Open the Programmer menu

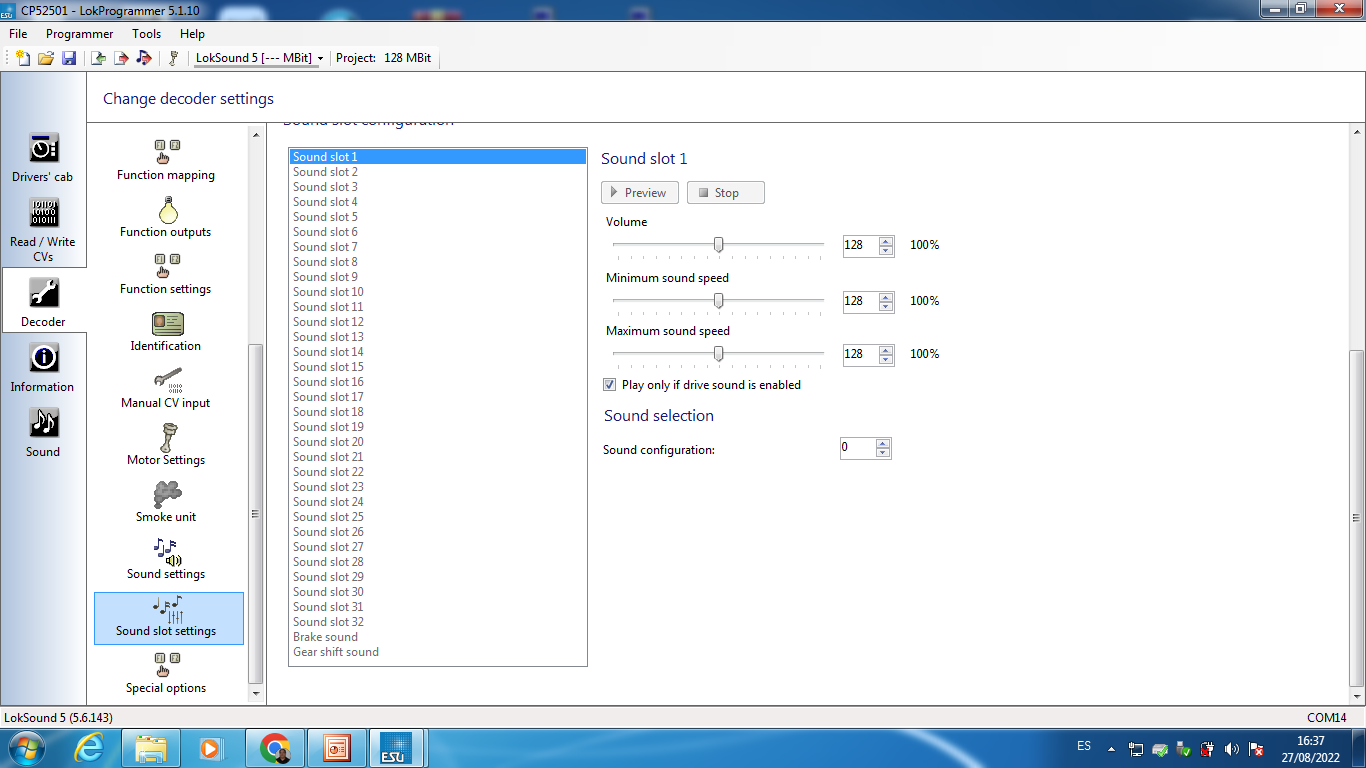pyautogui.click(x=80, y=34)
